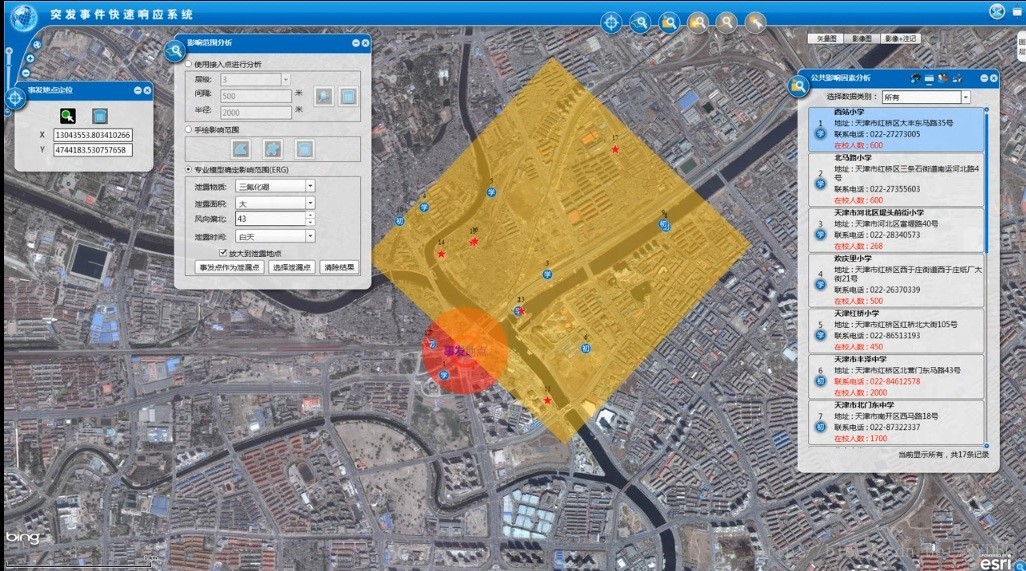1026x571 pixels.
Task: Click 清除结果 button
Action: (x=338, y=268)
